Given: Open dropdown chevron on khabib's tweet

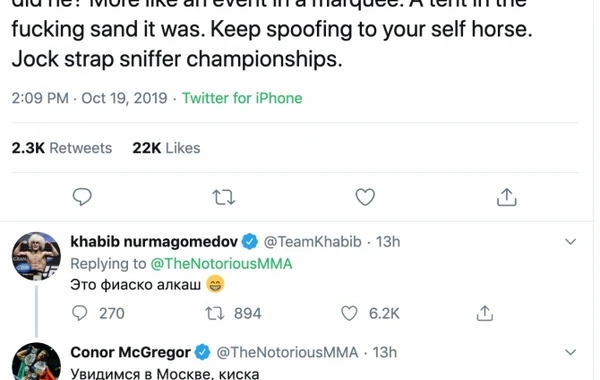Looking at the screenshot, I should (570, 242).
